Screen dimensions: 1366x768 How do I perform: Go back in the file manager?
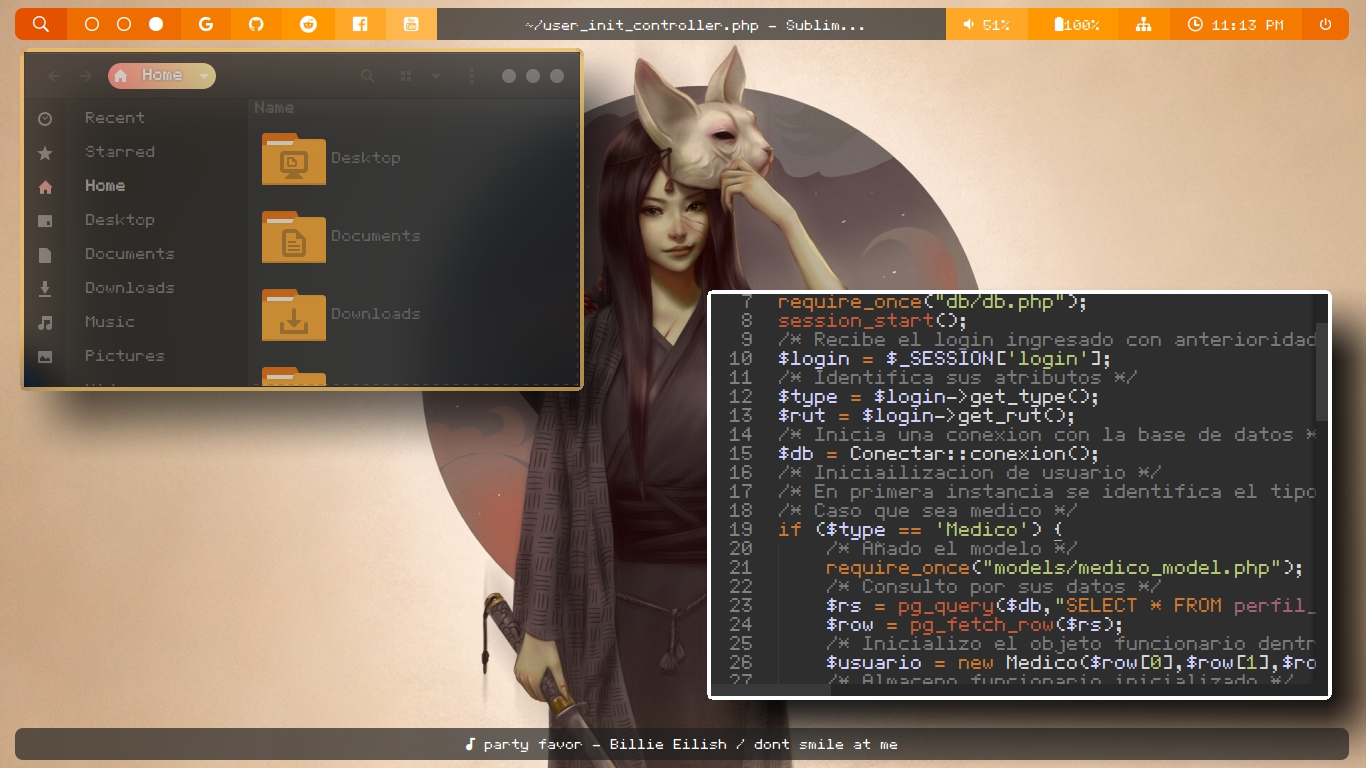[x=54, y=76]
